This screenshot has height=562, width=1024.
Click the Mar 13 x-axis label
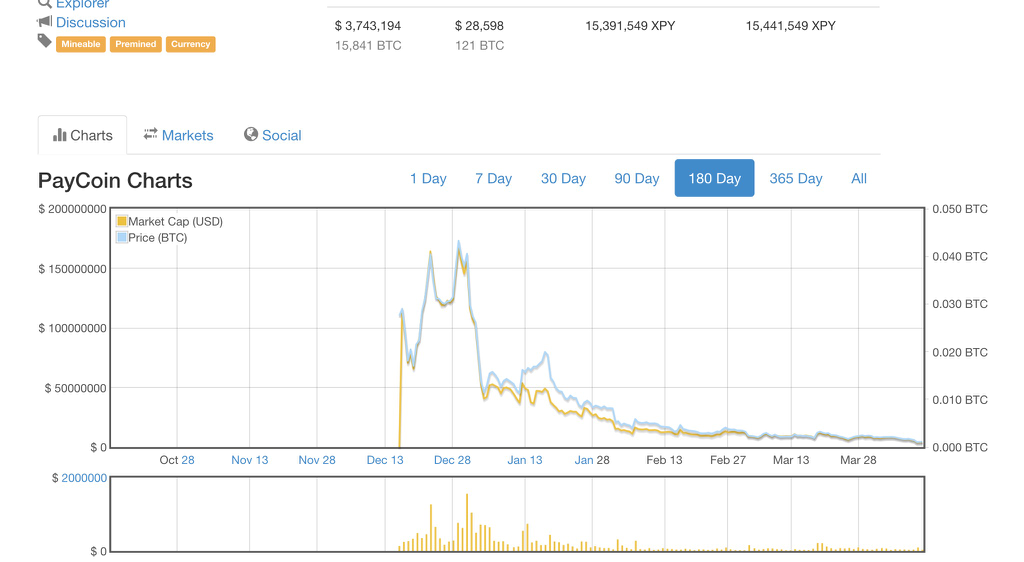[791, 460]
